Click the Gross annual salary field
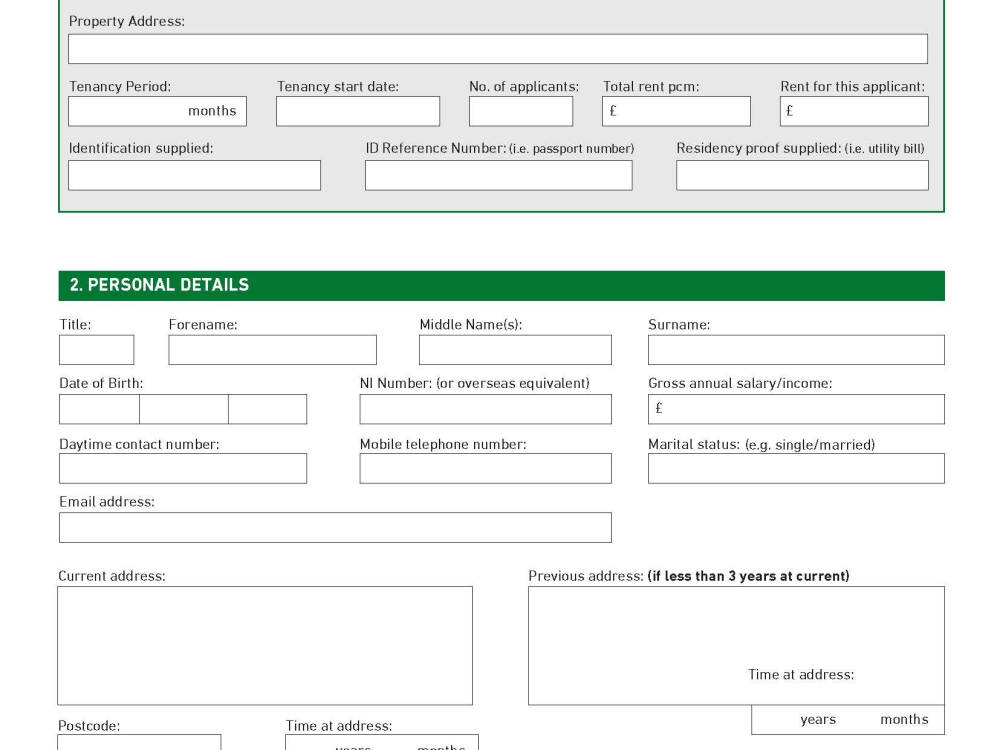Screen dimensions: 1000x750 795,408
